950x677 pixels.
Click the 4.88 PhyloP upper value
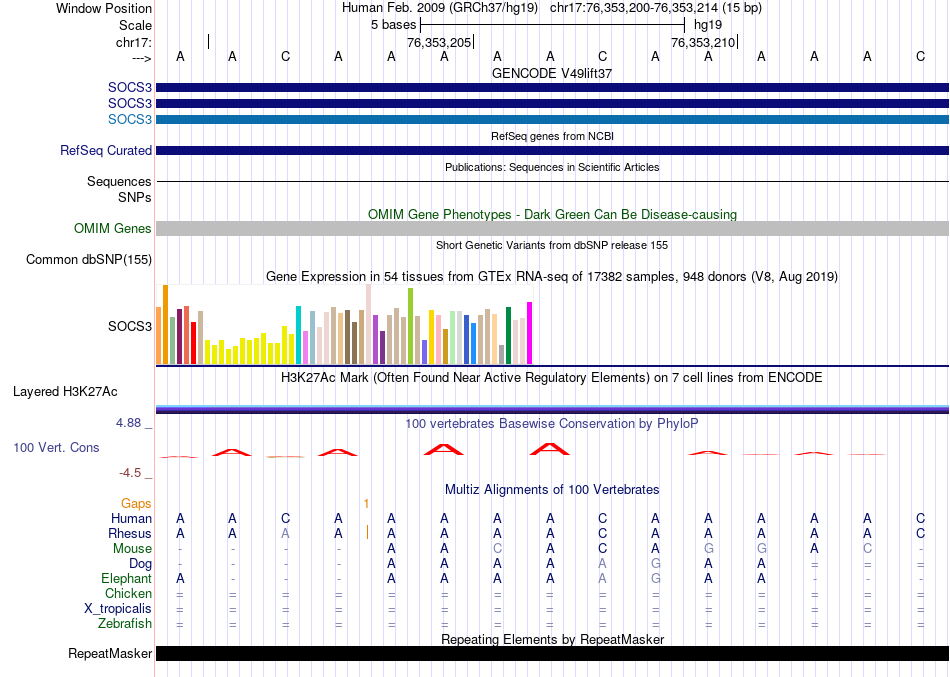pyautogui.click(x=128, y=423)
